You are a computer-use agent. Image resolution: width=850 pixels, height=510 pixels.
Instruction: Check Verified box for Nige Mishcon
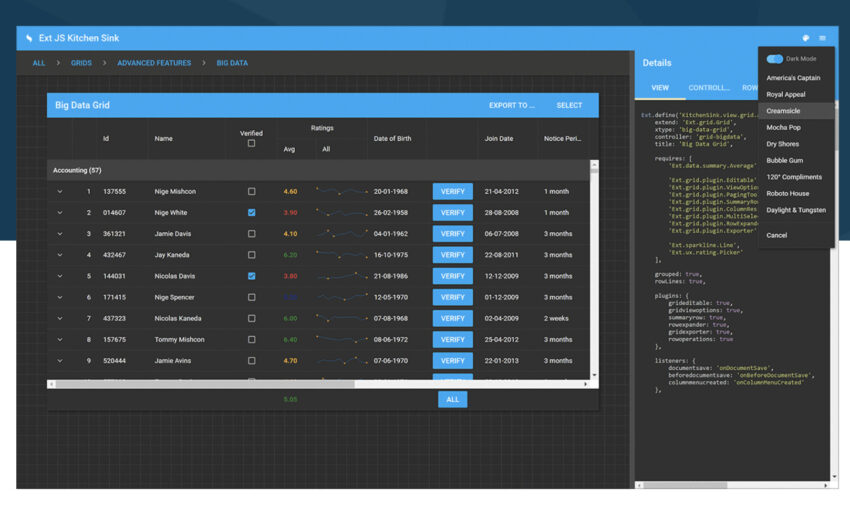(x=252, y=191)
